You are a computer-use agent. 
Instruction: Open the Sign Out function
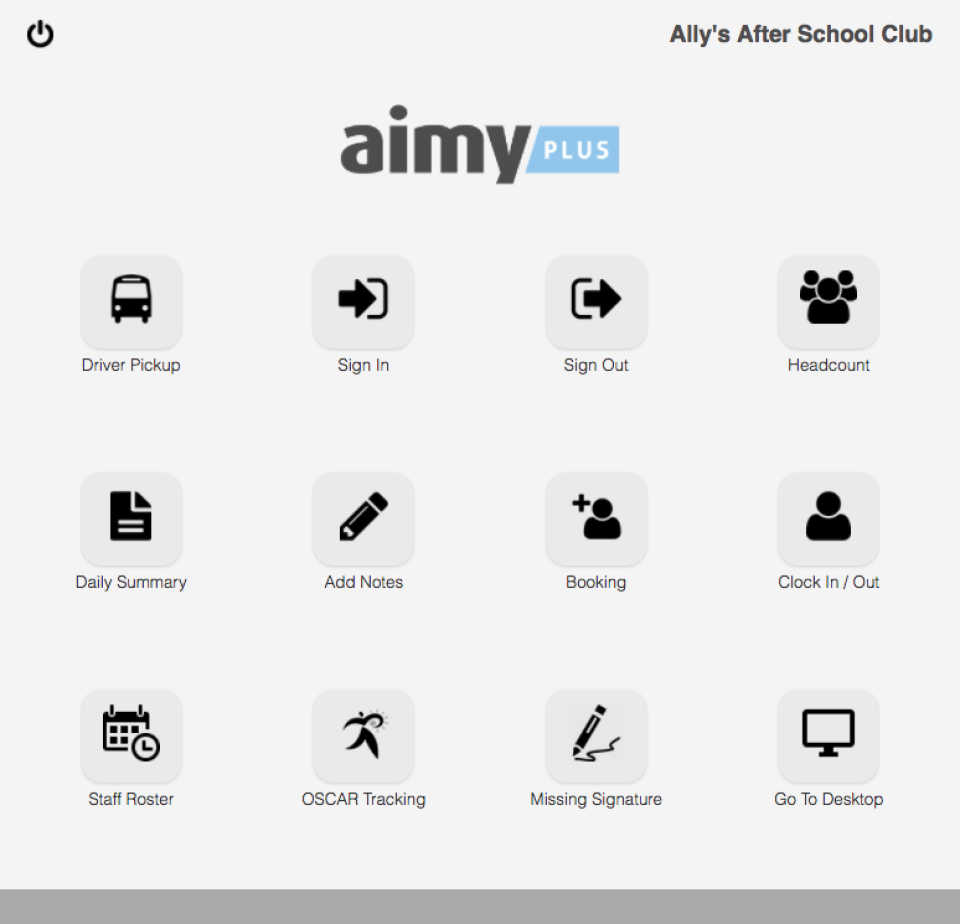pyautogui.click(x=596, y=302)
